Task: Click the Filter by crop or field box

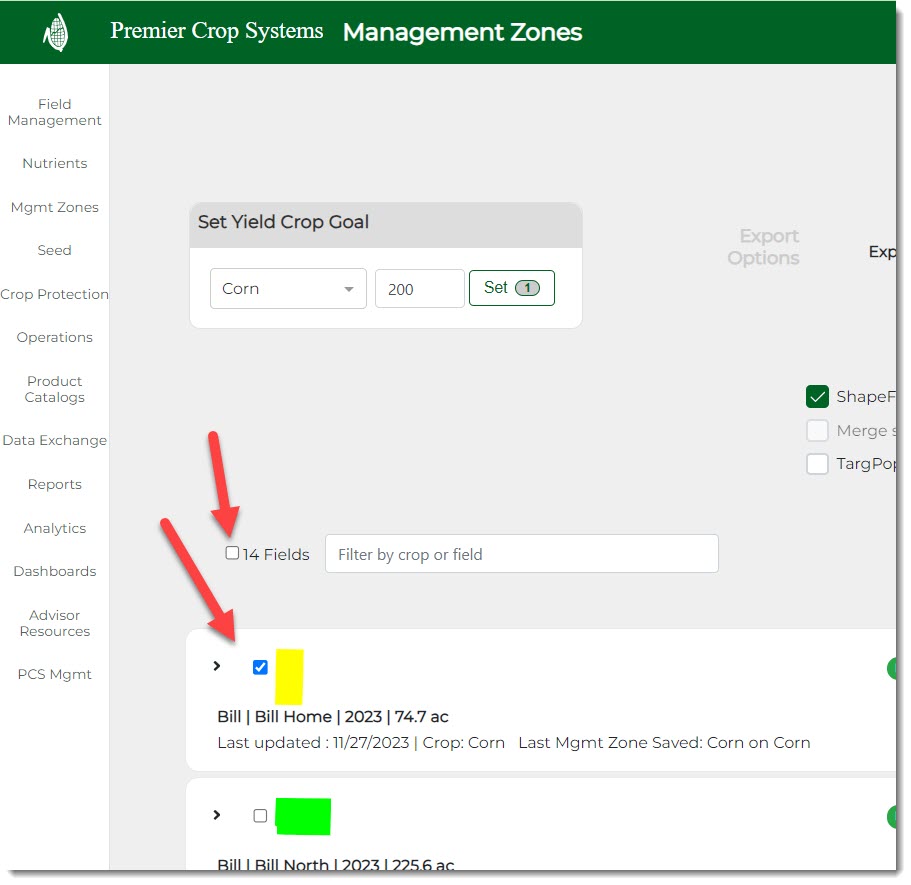Action: tap(521, 554)
